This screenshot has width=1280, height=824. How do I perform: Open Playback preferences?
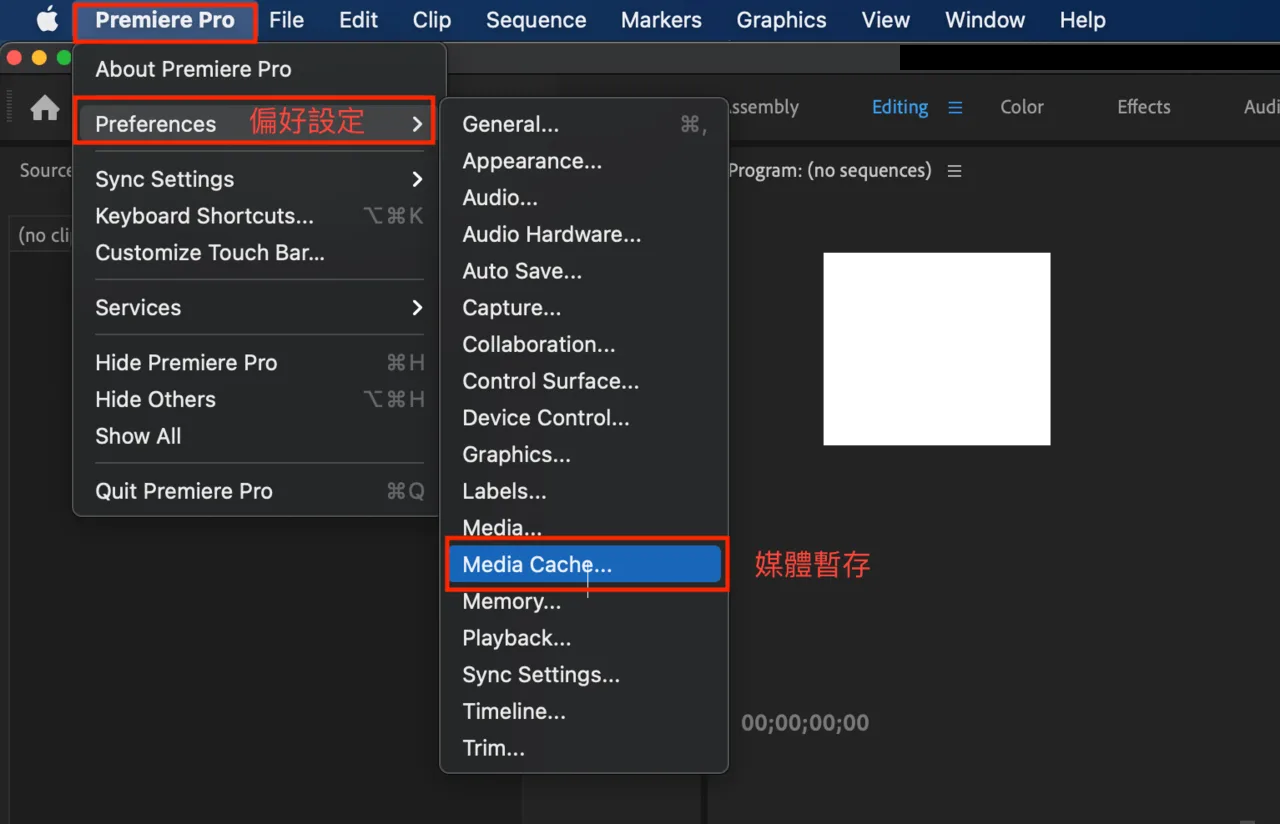(x=584, y=638)
